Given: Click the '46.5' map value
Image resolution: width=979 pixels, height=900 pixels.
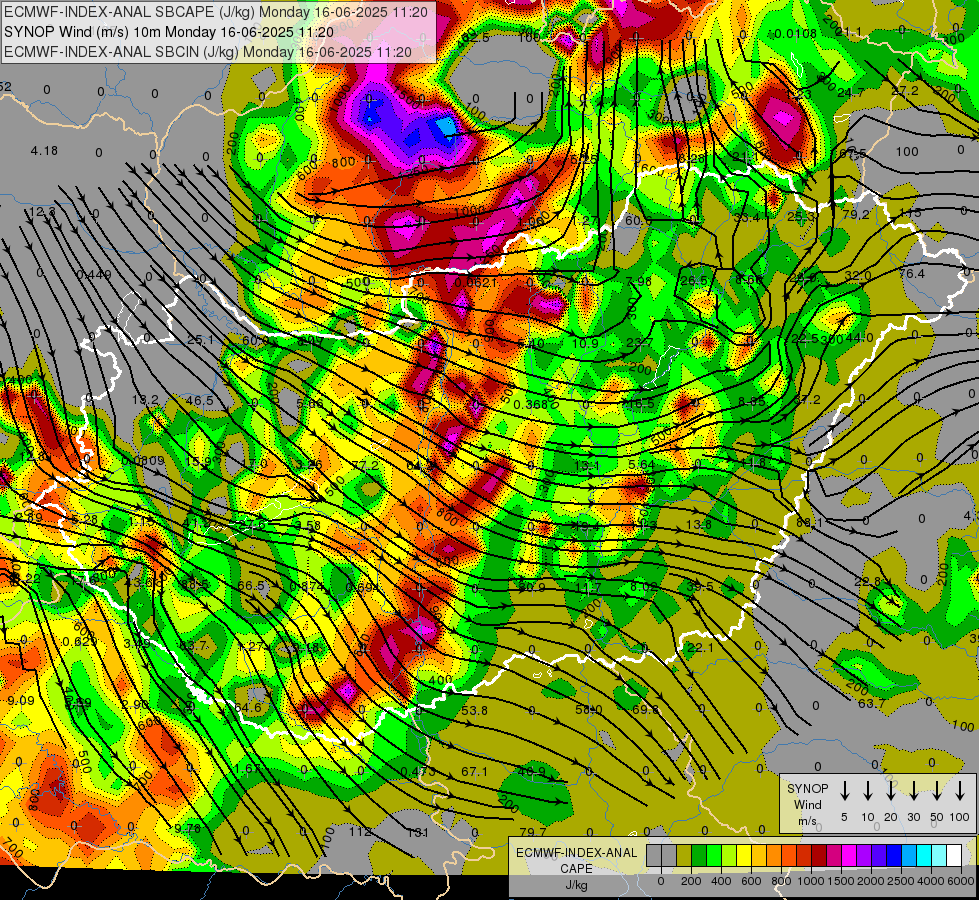Looking at the screenshot, I should click(x=200, y=401).
